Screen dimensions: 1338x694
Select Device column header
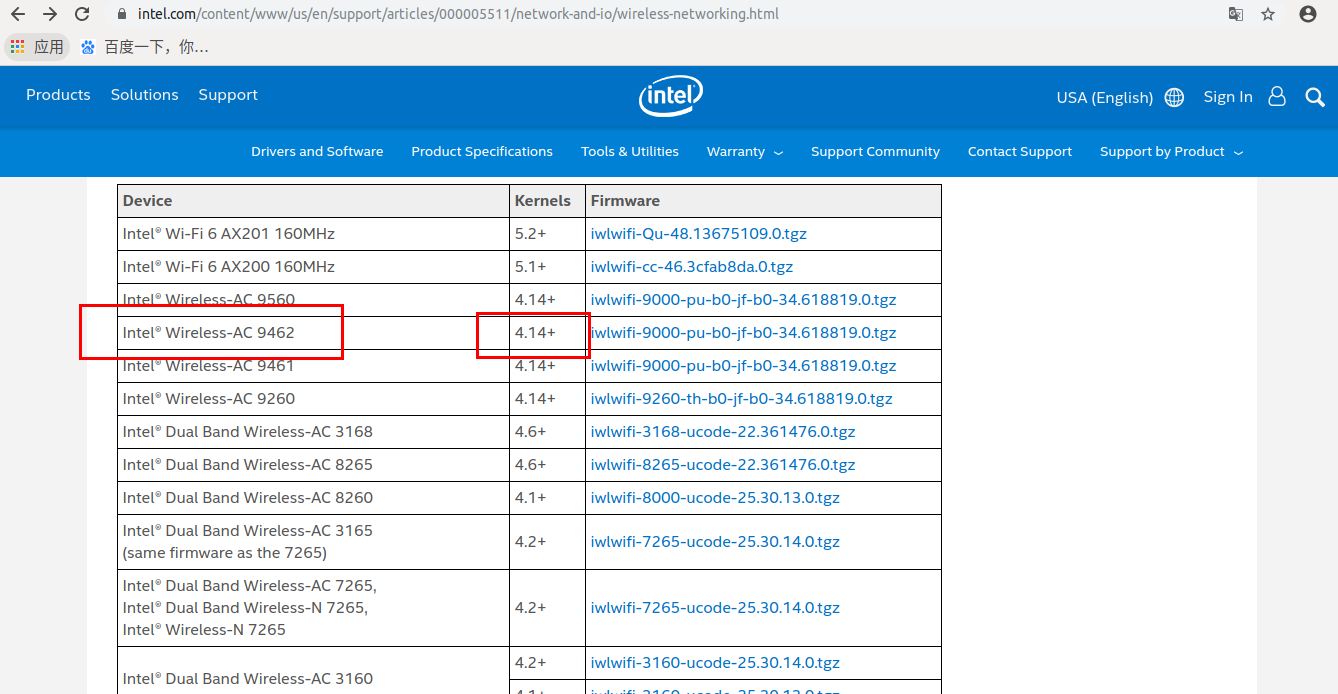[313, 201]
